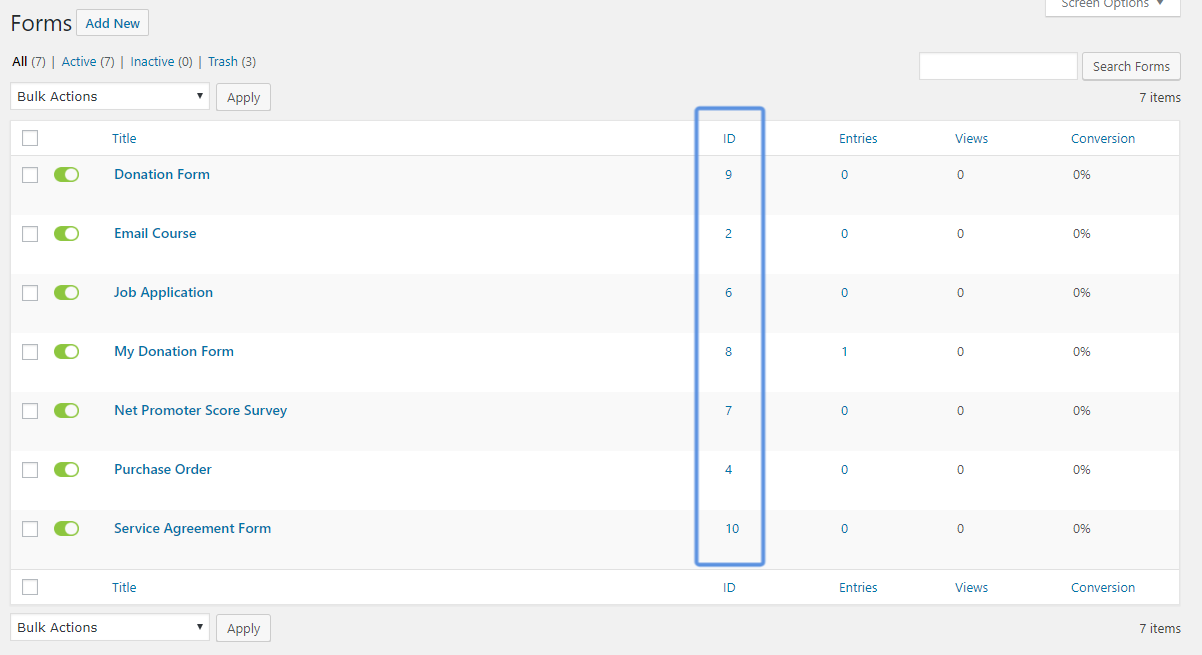Sort the table by the Entries column header
The image size is (1202, 655).
[x=857, y=138]
